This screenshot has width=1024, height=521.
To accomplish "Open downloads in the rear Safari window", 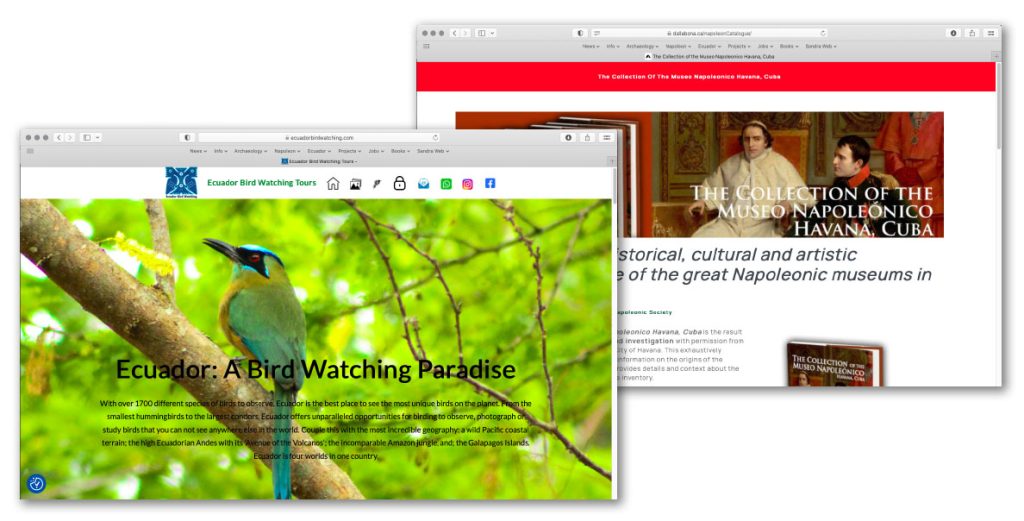I will 953,33.
